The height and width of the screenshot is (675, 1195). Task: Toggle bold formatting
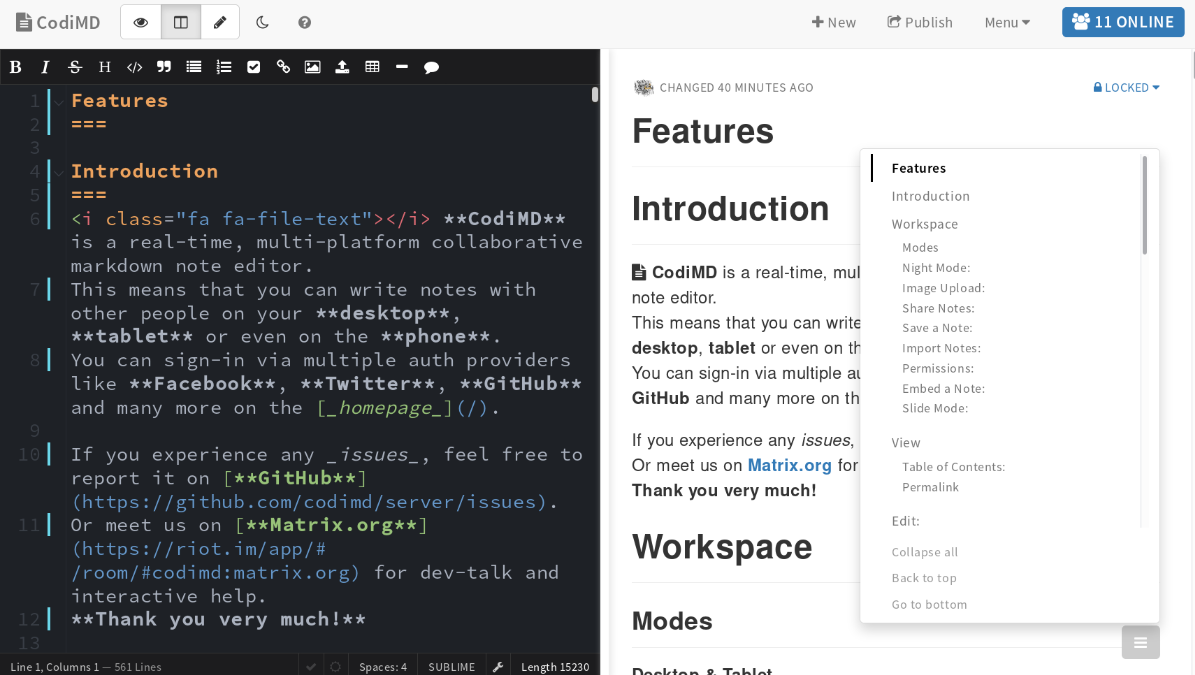pyautogui.click(x=15, y=67)
